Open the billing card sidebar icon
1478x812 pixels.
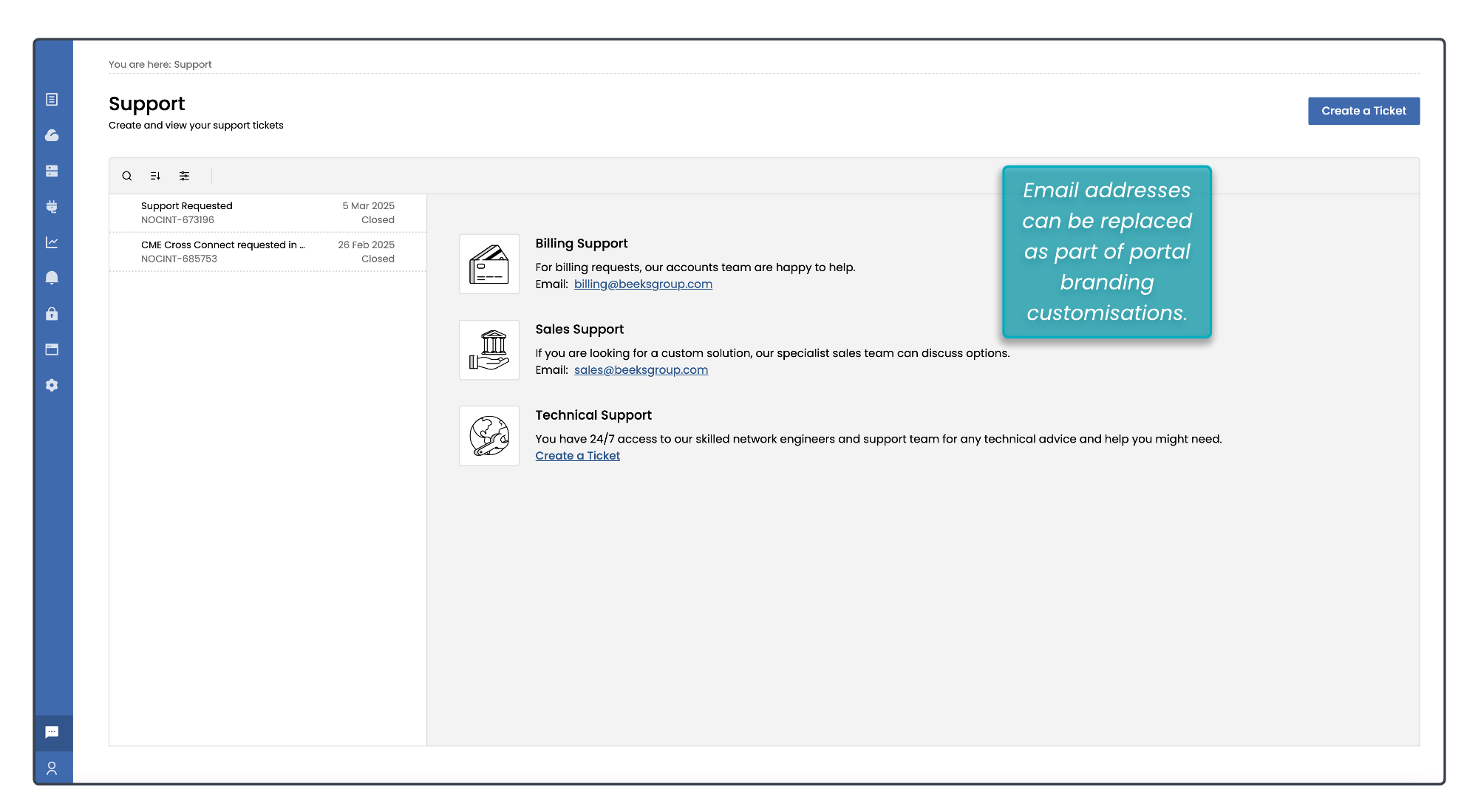(52, 349)
